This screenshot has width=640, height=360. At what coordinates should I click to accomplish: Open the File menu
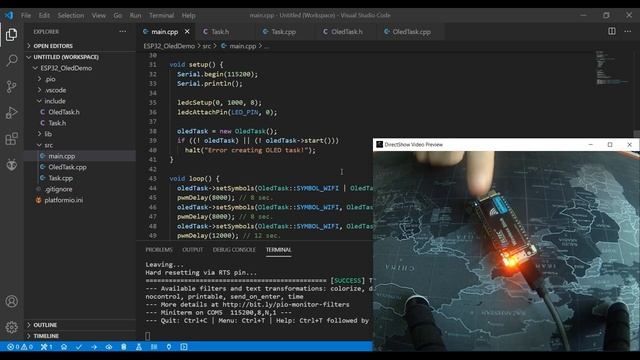tap(26, 15)
